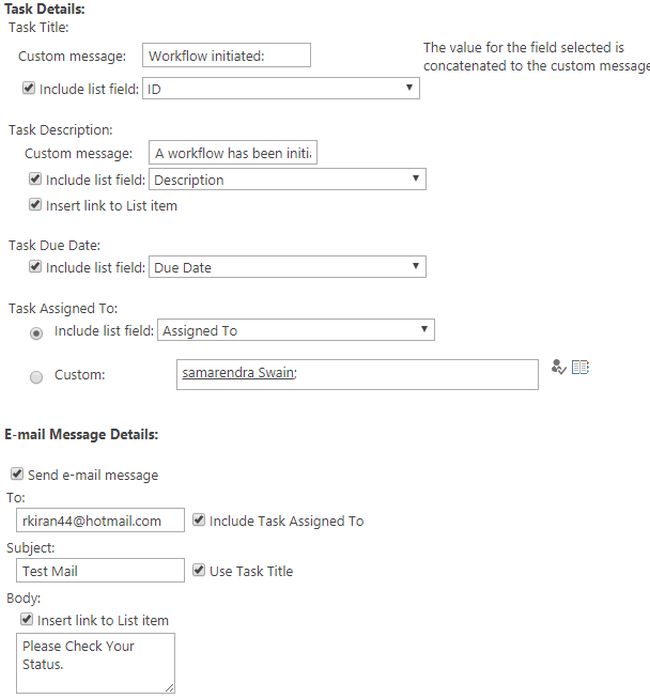Toggle Use Task Title checkbox

pos(199,570)
